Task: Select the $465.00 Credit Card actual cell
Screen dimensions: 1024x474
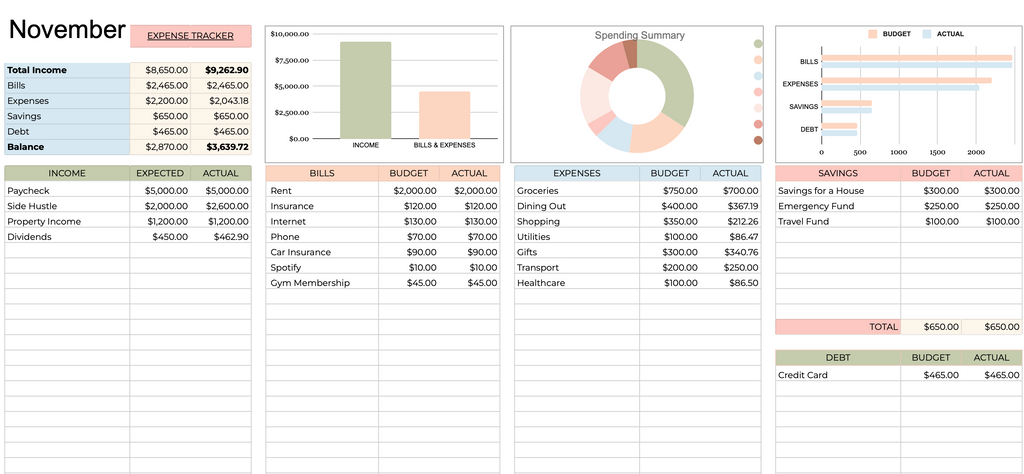Action: coord(991,375)
